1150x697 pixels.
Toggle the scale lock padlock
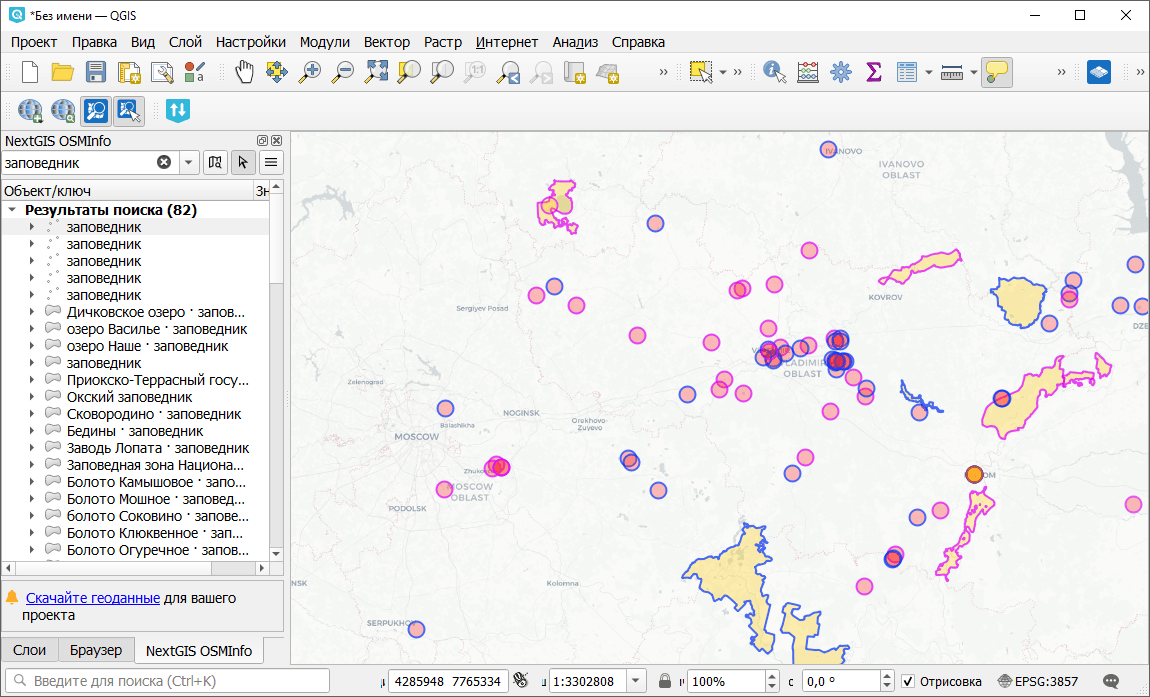pos(665,681)
